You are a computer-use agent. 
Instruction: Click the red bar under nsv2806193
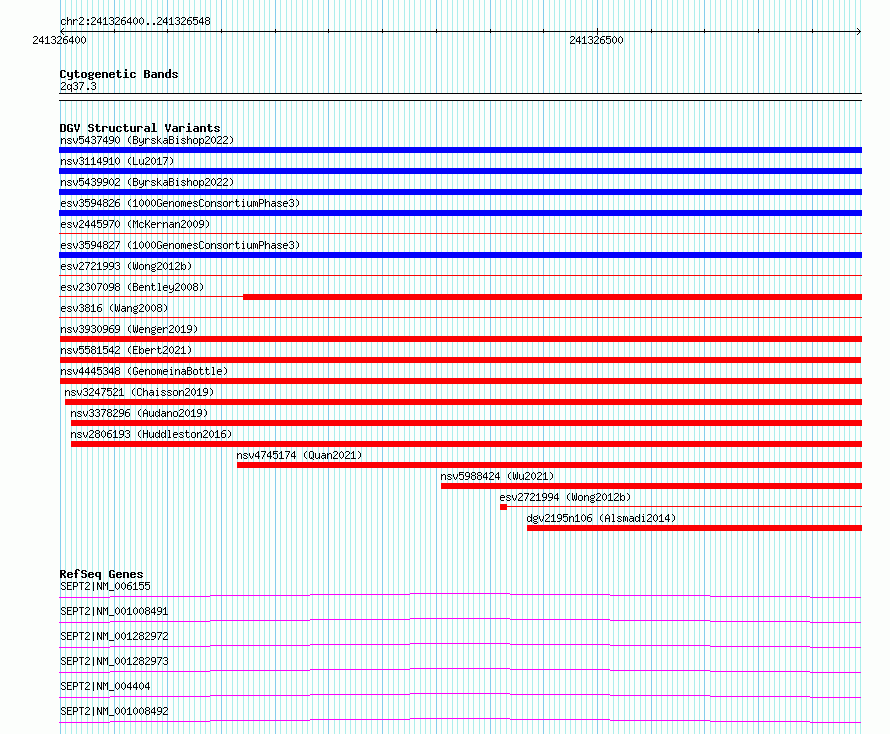[466, 444]
